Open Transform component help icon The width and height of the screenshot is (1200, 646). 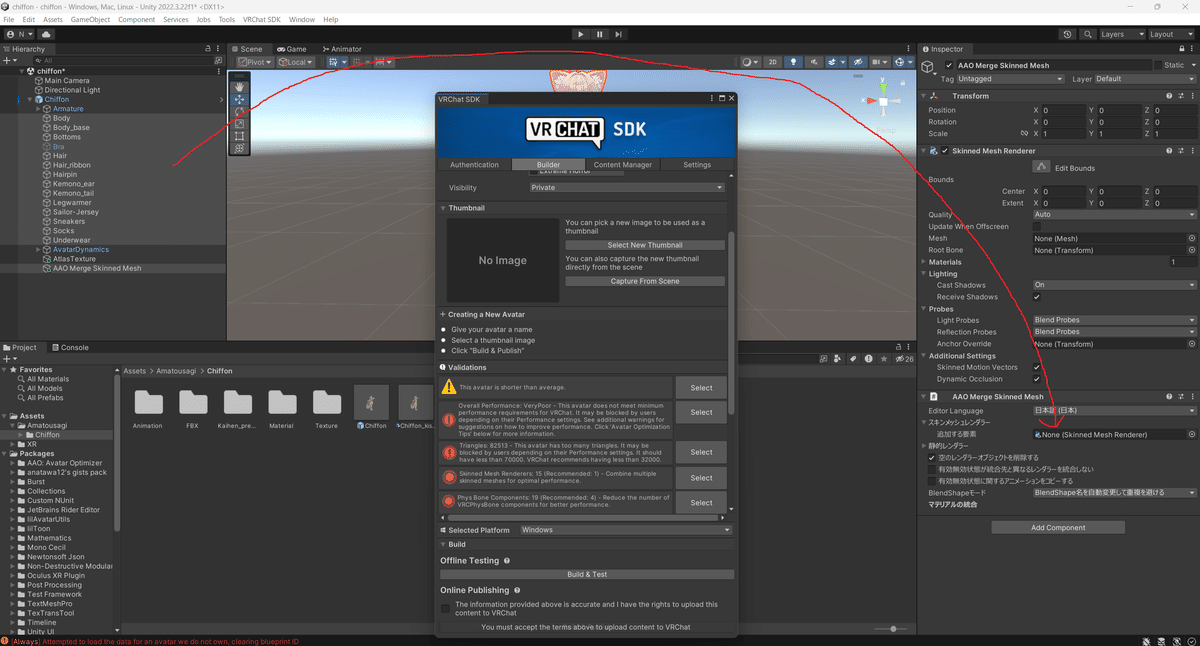[x=1169, y=96]
